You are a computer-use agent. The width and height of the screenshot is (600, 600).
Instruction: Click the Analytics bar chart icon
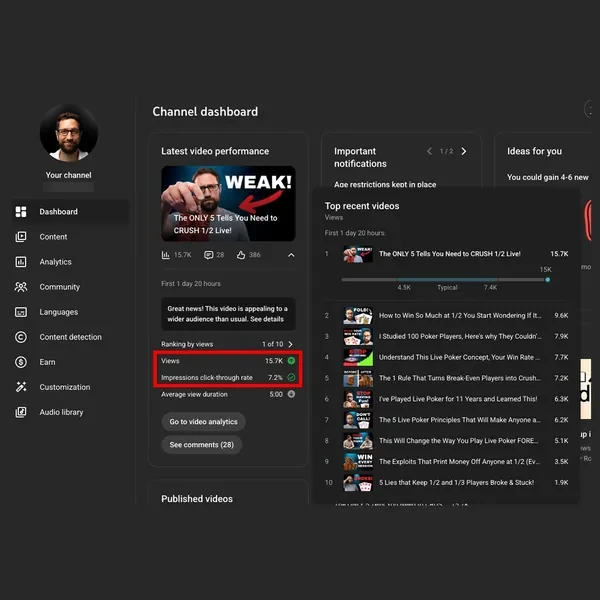(x=21, y=262)
